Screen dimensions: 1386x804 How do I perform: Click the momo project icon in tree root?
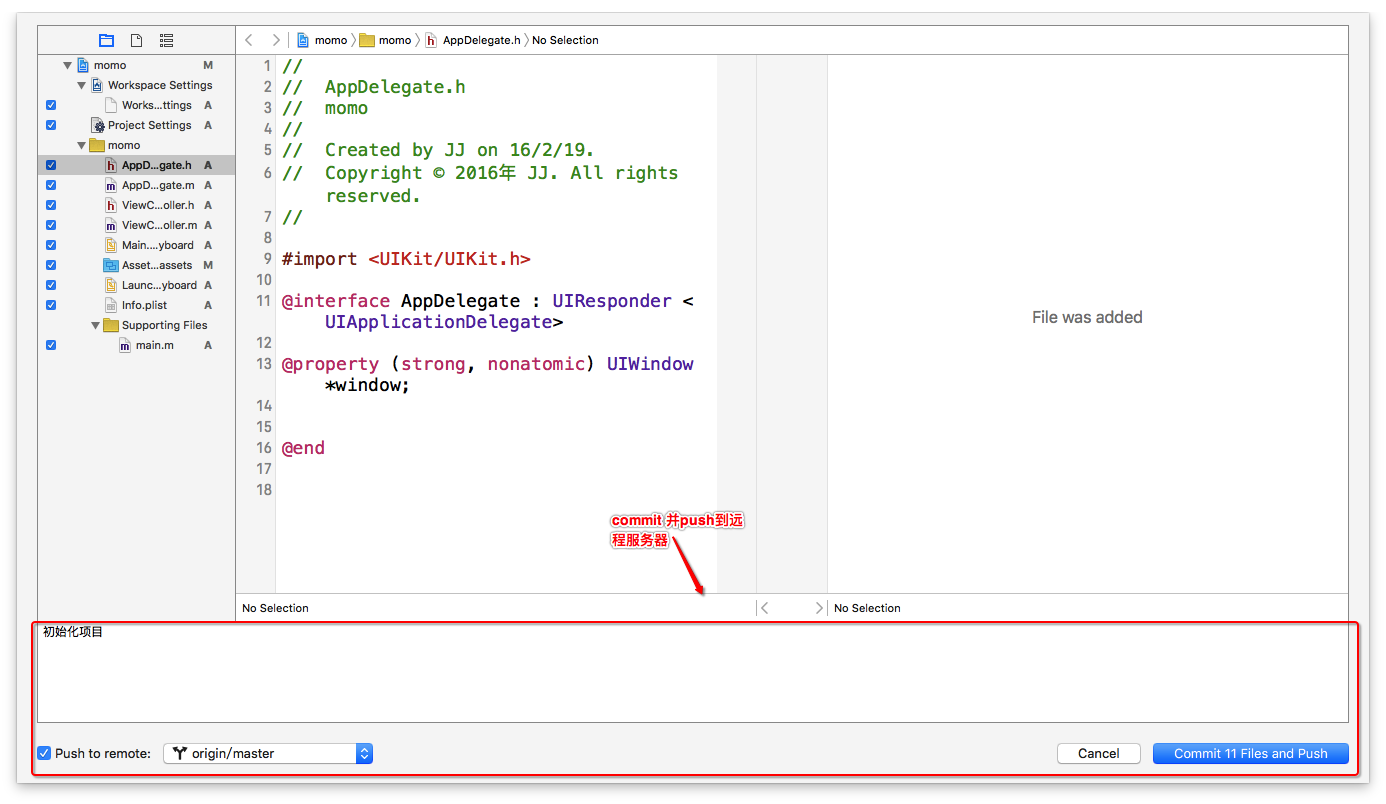point(83,65)
